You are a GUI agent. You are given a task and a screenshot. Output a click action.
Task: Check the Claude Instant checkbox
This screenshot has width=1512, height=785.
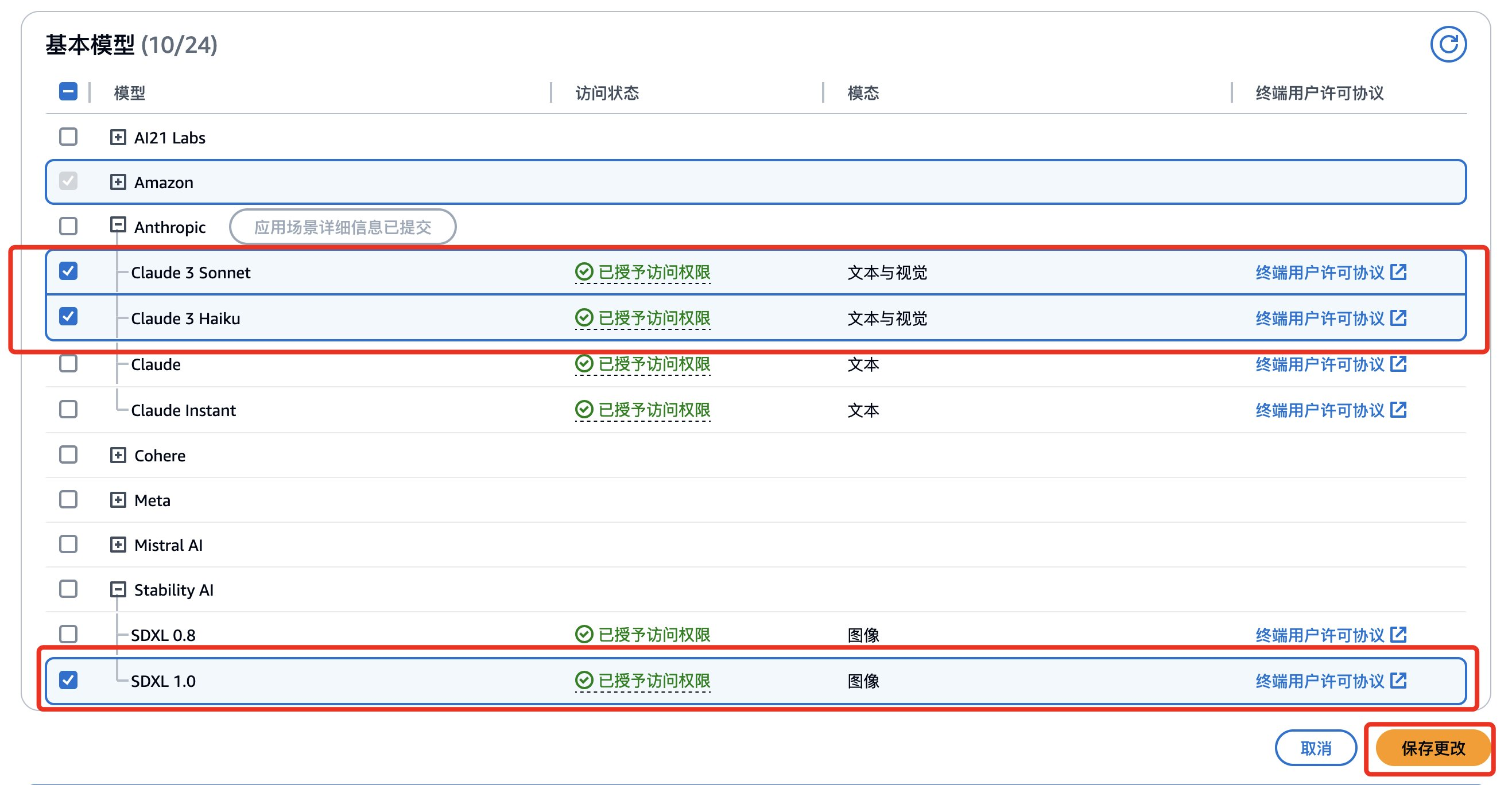pyautogui.click(x=69, y=409)
